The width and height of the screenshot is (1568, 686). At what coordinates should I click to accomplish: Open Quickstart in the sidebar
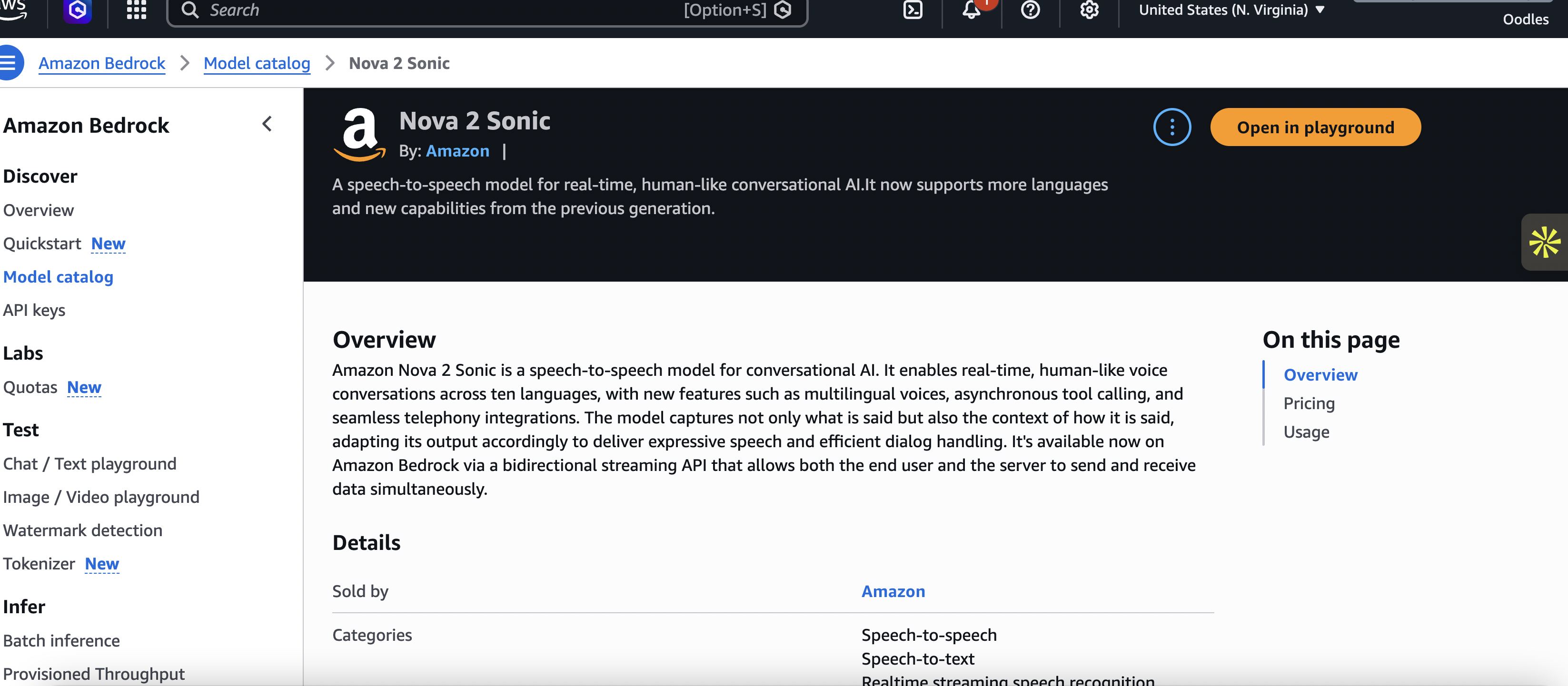[42, 243]
